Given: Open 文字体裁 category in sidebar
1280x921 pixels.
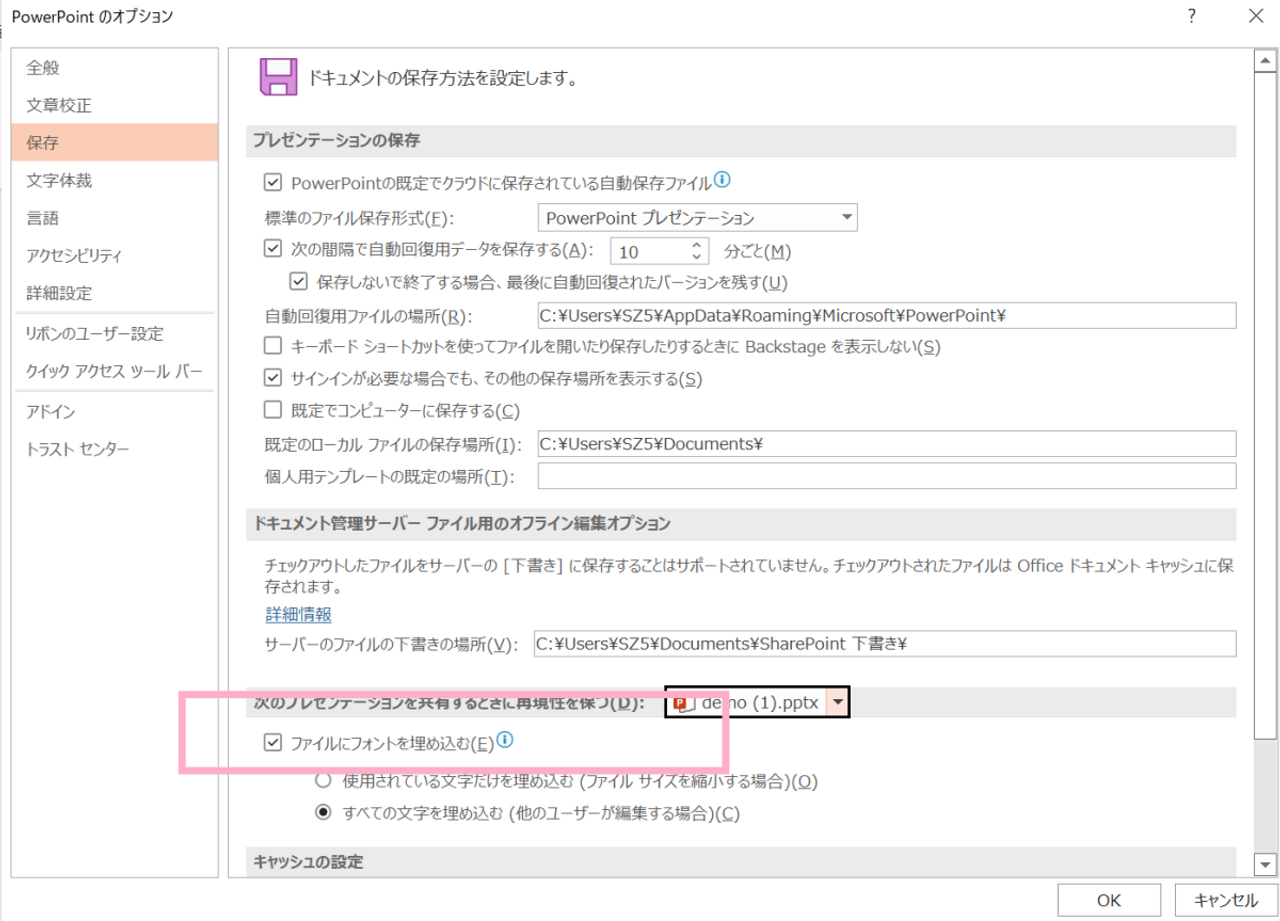Looking at the screenshot, I should 59,181.
